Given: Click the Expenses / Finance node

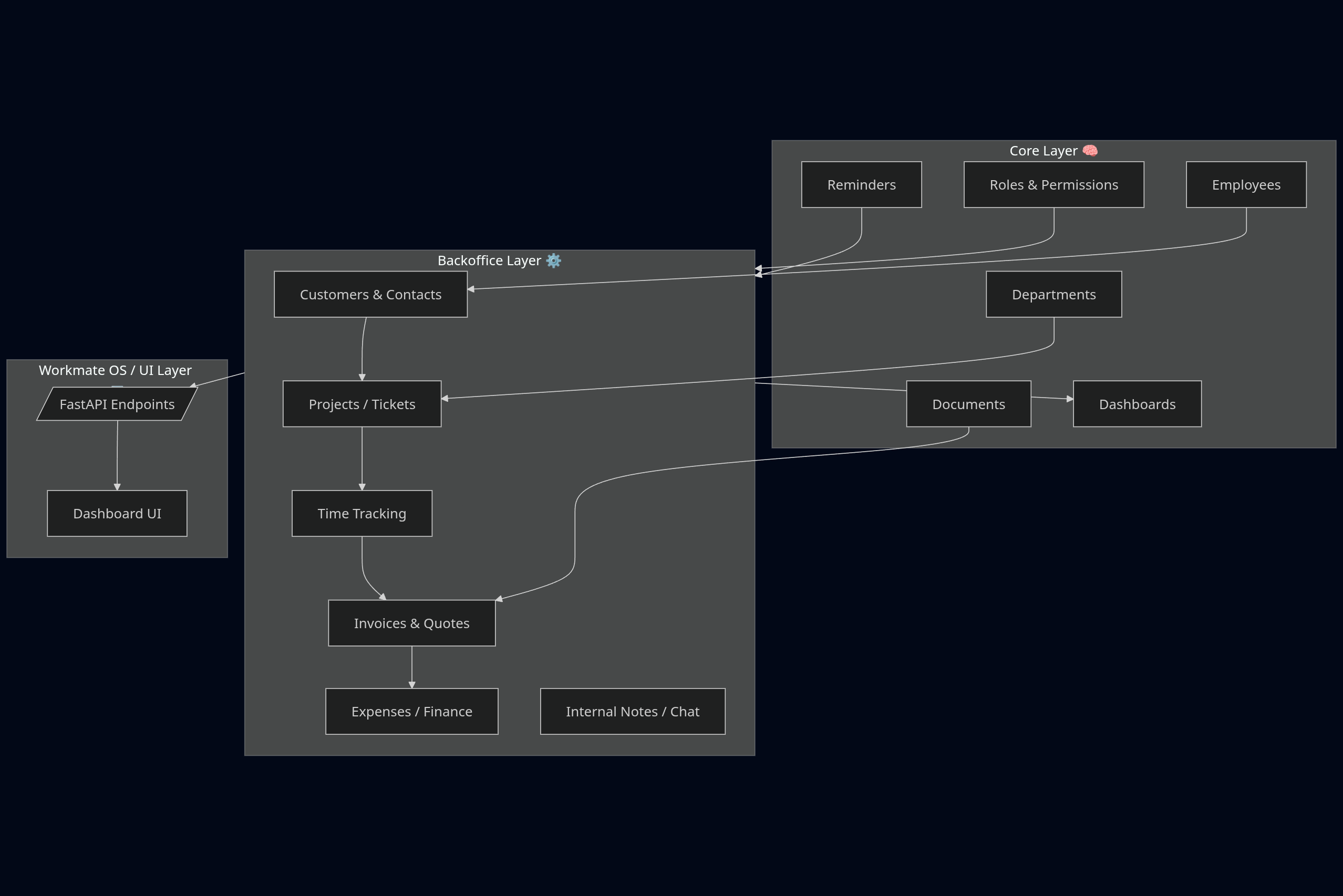Looking at the screenshot, I should (411, 712).
